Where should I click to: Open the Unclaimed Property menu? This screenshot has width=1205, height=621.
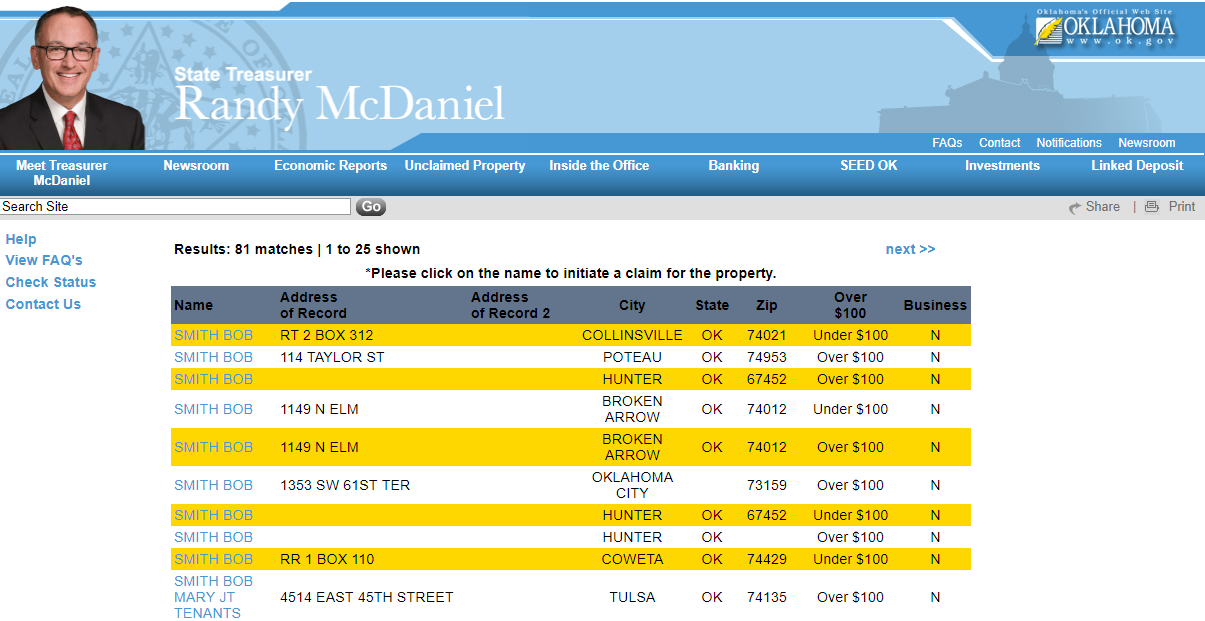(x=464, y=166)
